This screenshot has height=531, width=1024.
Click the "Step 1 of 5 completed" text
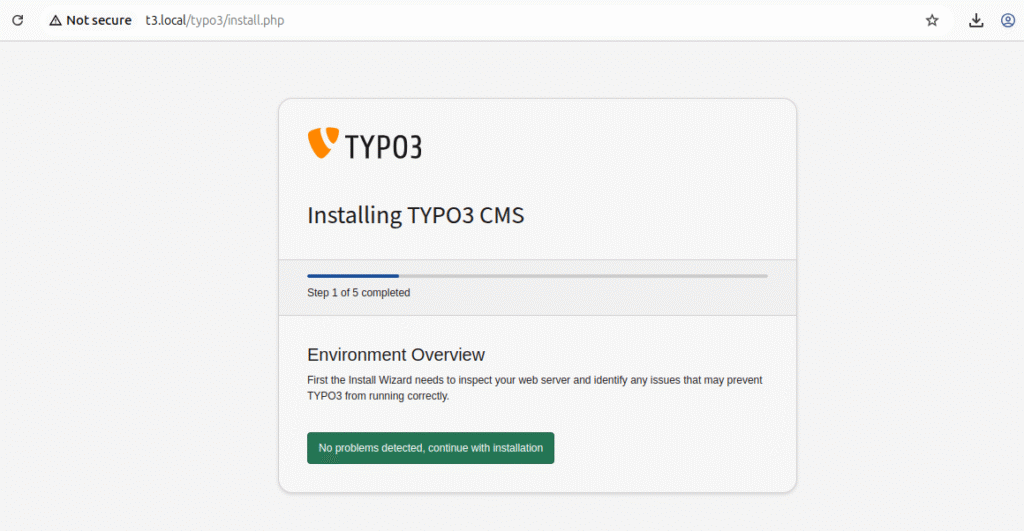tap(358, 293)
